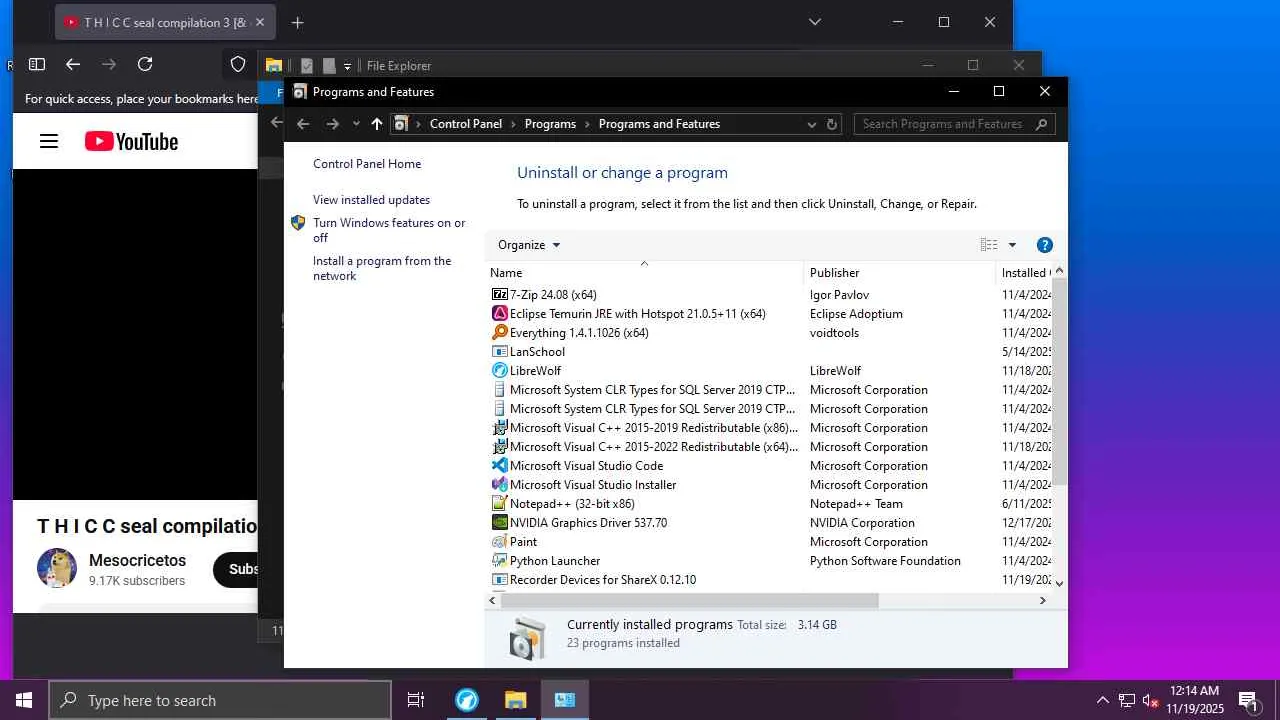This screenshot has height=720, width=1280.
Task: Click the Control Panel breadcrumb item
Action: point(466,124)
